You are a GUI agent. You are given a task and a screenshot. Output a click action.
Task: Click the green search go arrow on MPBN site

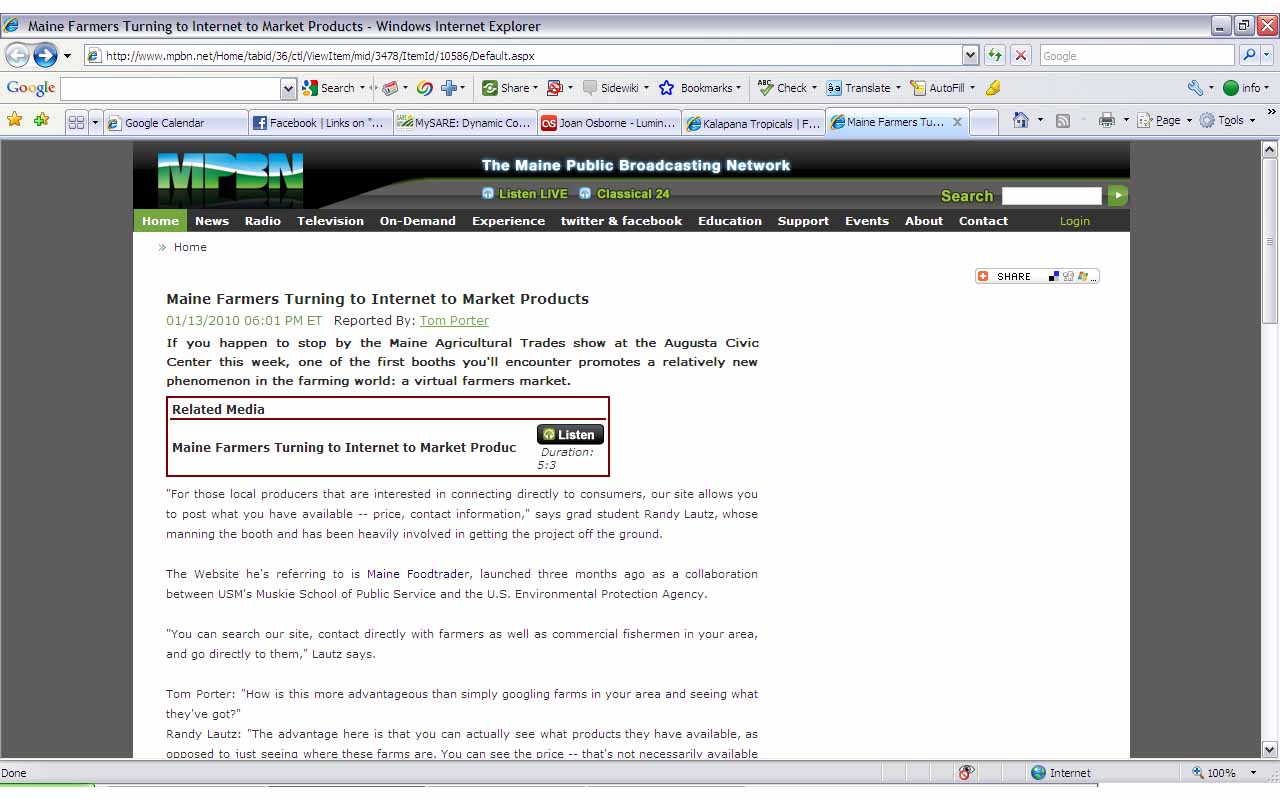coord(1117,196)
